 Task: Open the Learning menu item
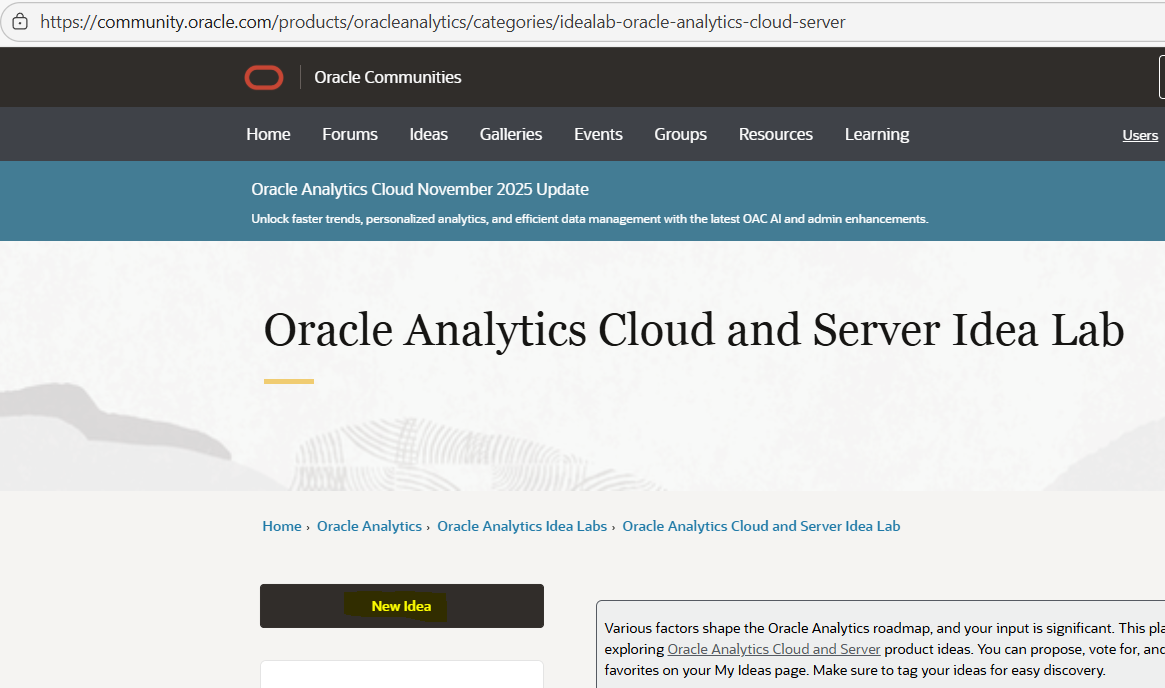[x=877, y=134]
